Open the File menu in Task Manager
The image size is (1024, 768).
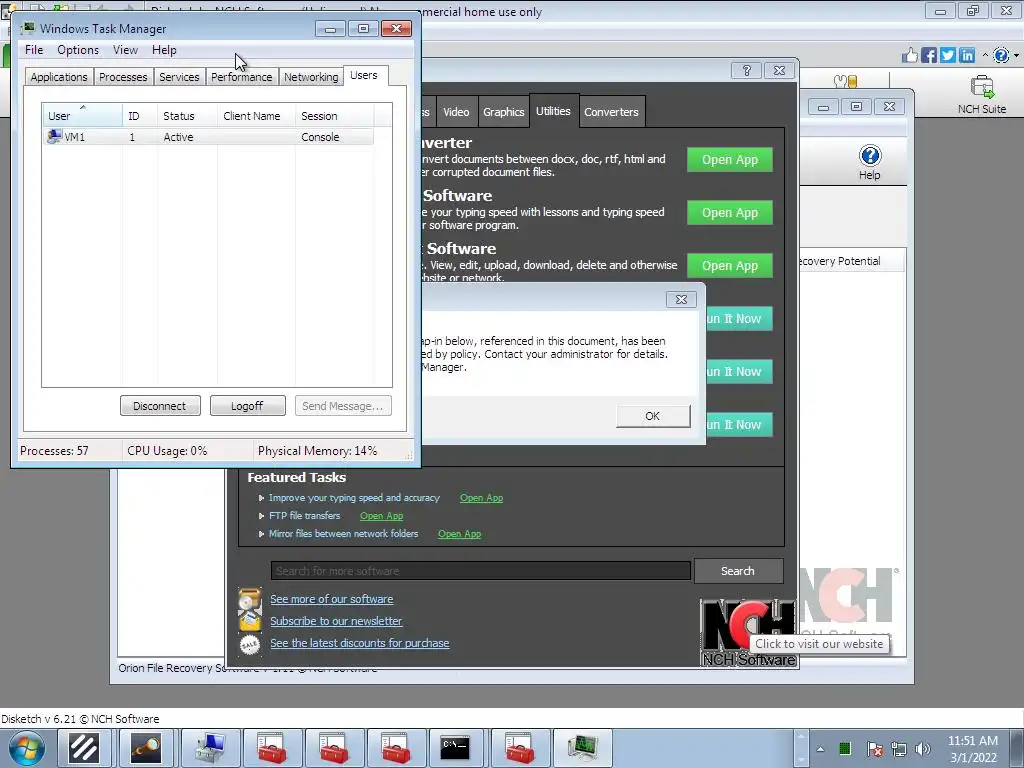(34, 50)
